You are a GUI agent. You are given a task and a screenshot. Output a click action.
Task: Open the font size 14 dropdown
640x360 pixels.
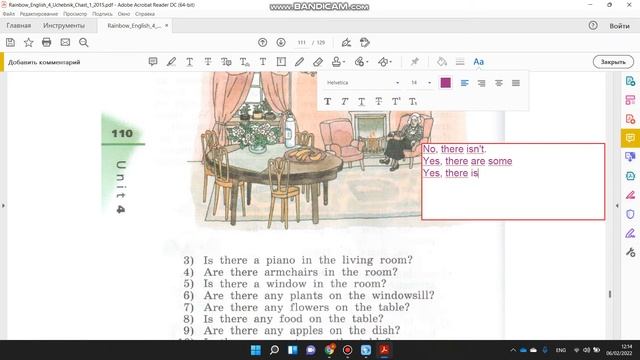click(x=421, y=83)
